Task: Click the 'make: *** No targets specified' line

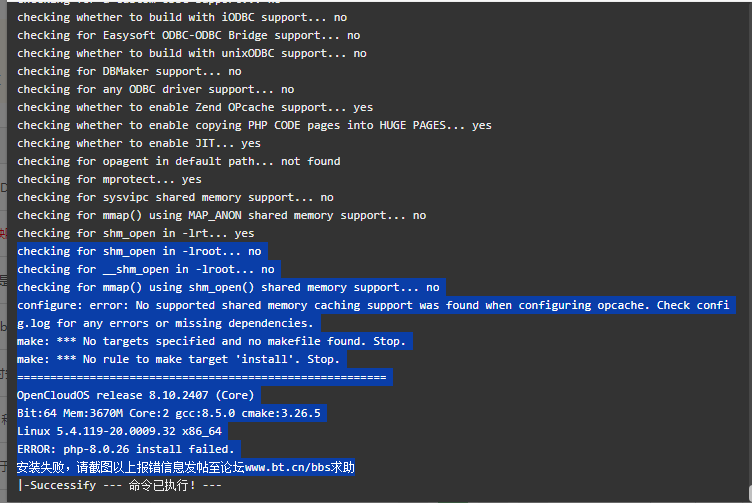Action: coord(212,341)
